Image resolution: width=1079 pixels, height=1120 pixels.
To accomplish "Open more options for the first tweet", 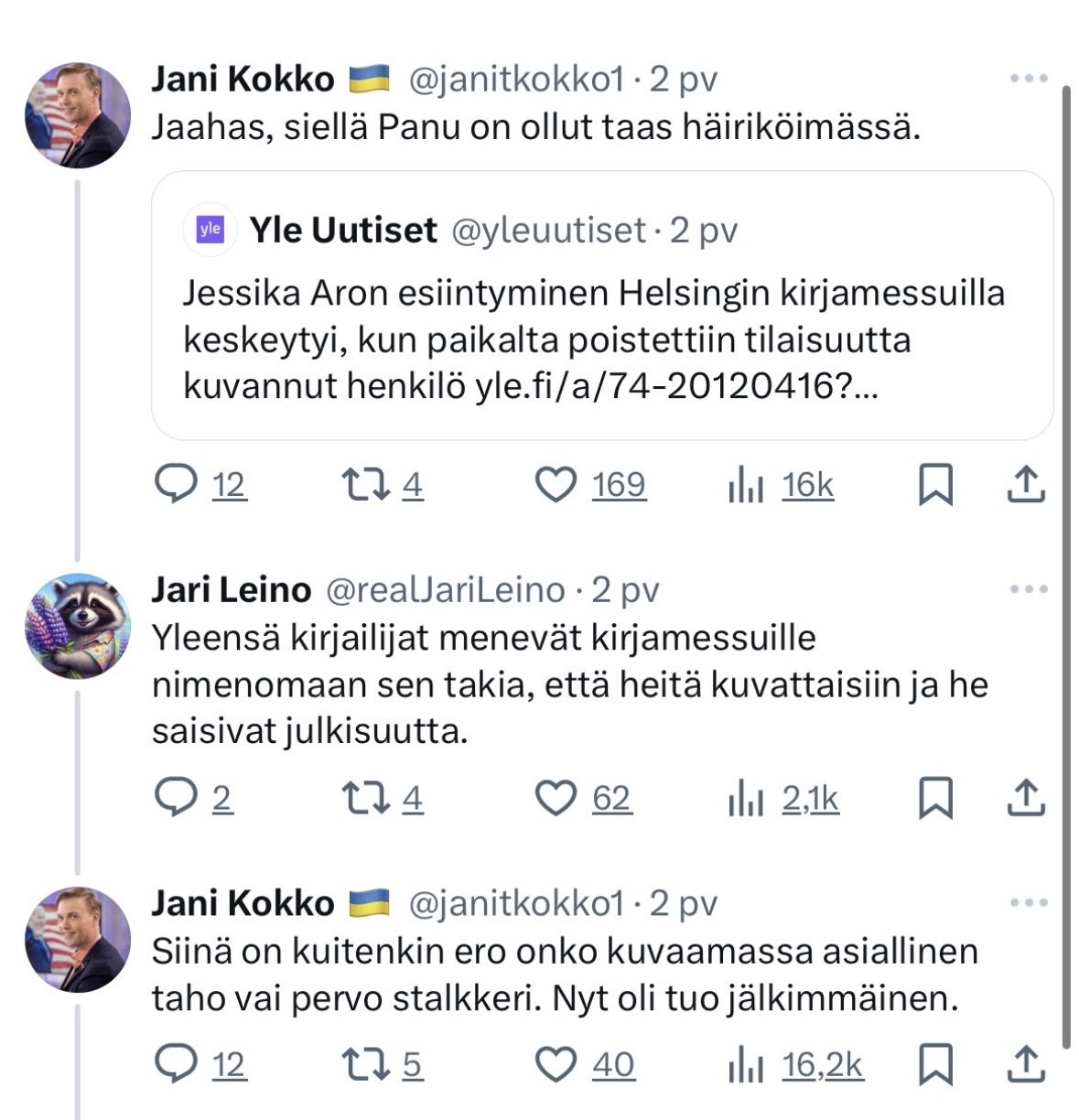I will (1029, 80).
